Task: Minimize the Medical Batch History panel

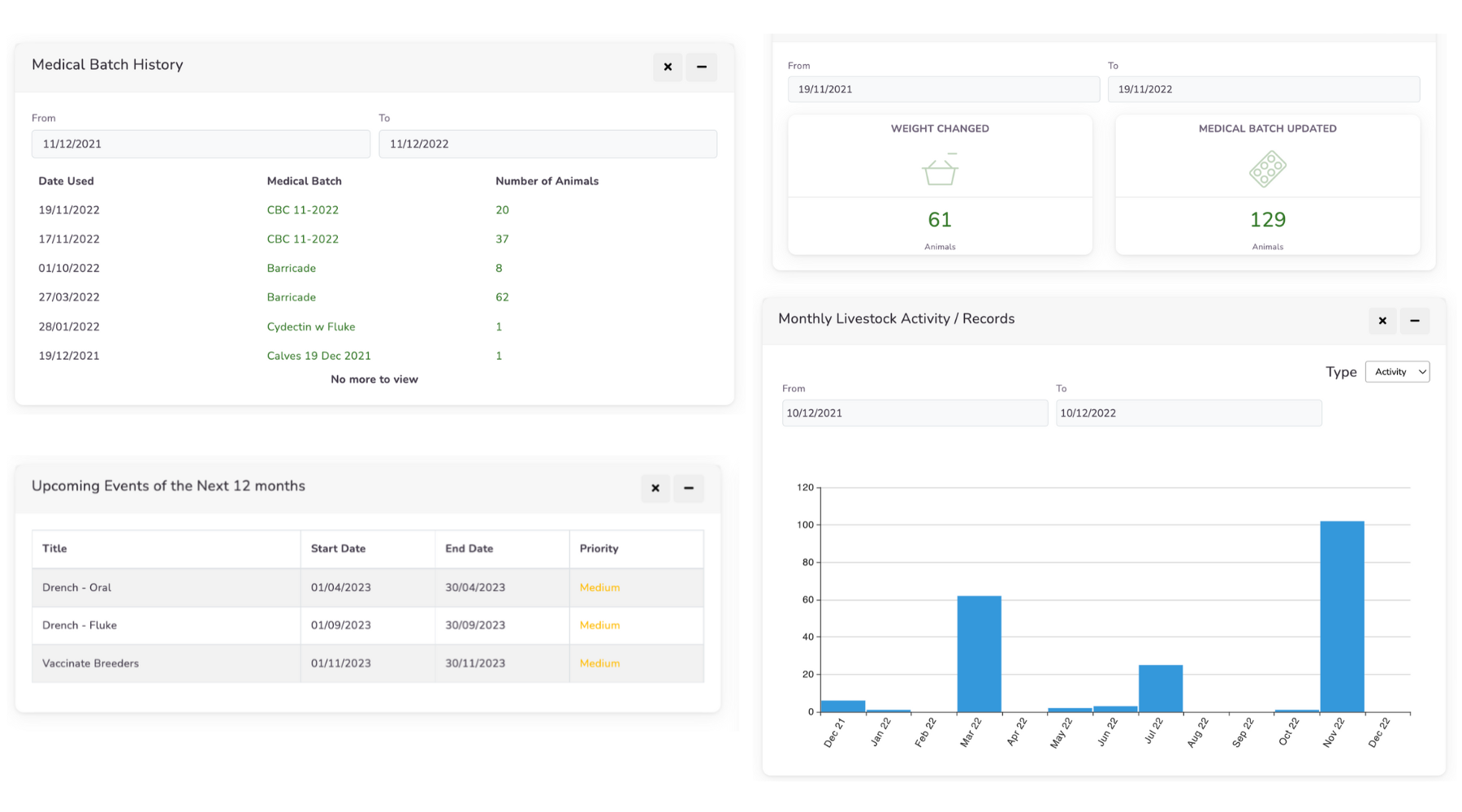Action: (x=701, y=67)
